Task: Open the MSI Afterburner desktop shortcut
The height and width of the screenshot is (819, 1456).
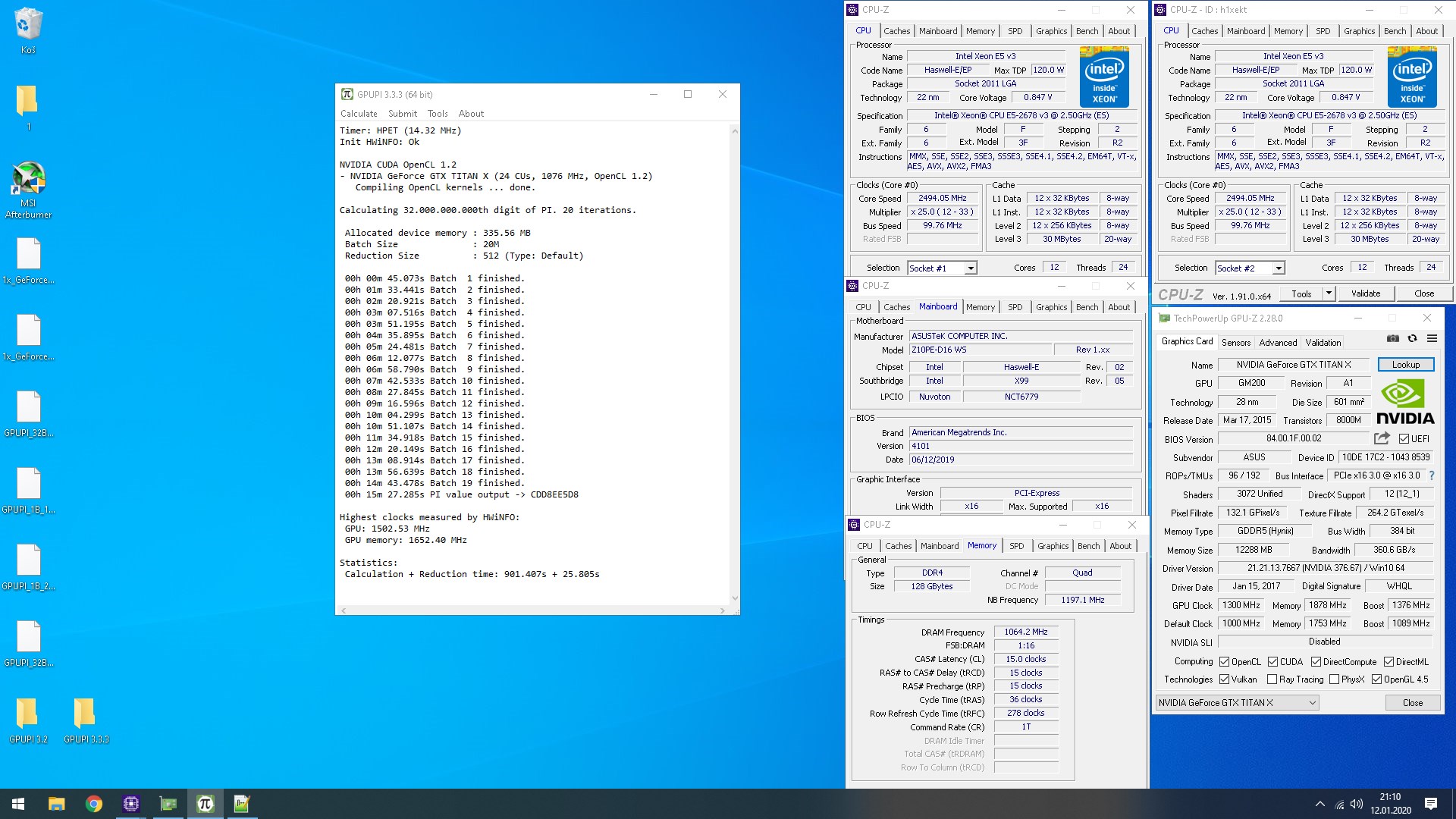Action: click(x=28, y=190)
